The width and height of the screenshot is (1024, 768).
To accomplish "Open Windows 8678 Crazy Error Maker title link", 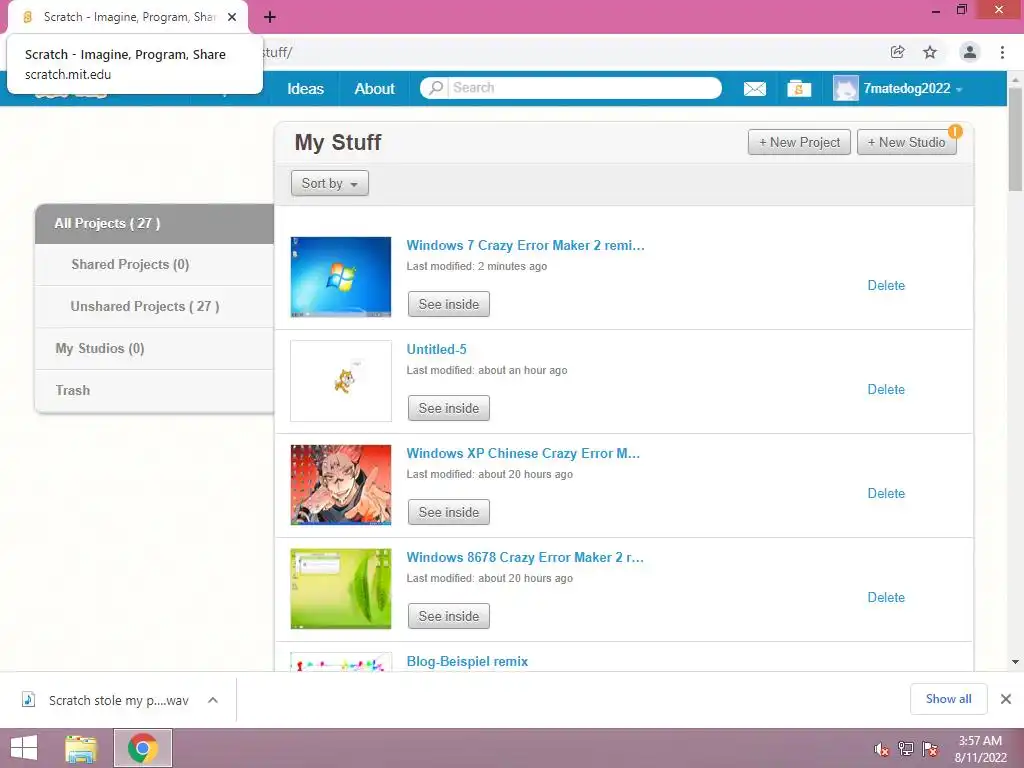I will (x=525, y=557).
